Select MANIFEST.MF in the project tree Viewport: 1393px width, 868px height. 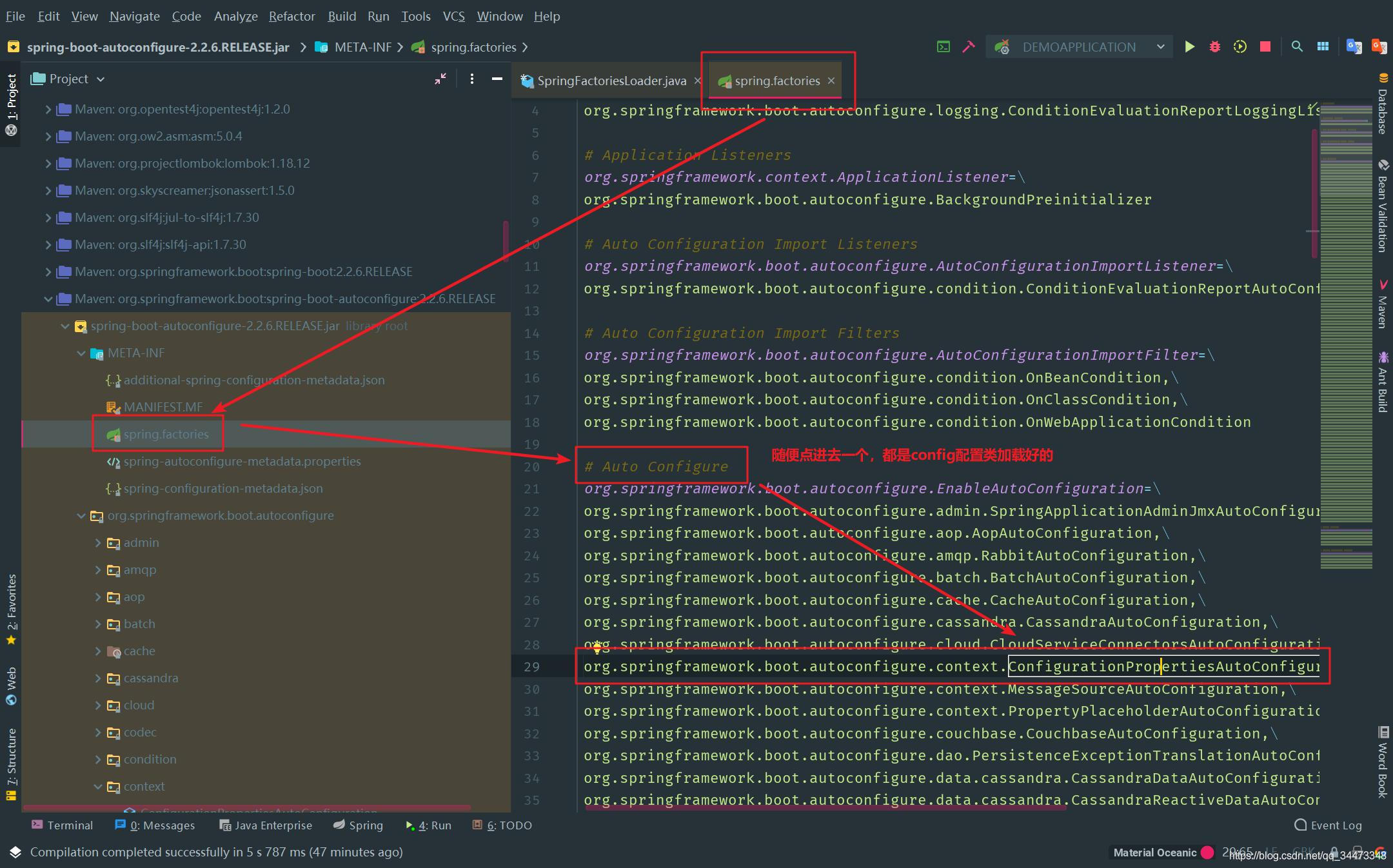click(x=163, y=408)
